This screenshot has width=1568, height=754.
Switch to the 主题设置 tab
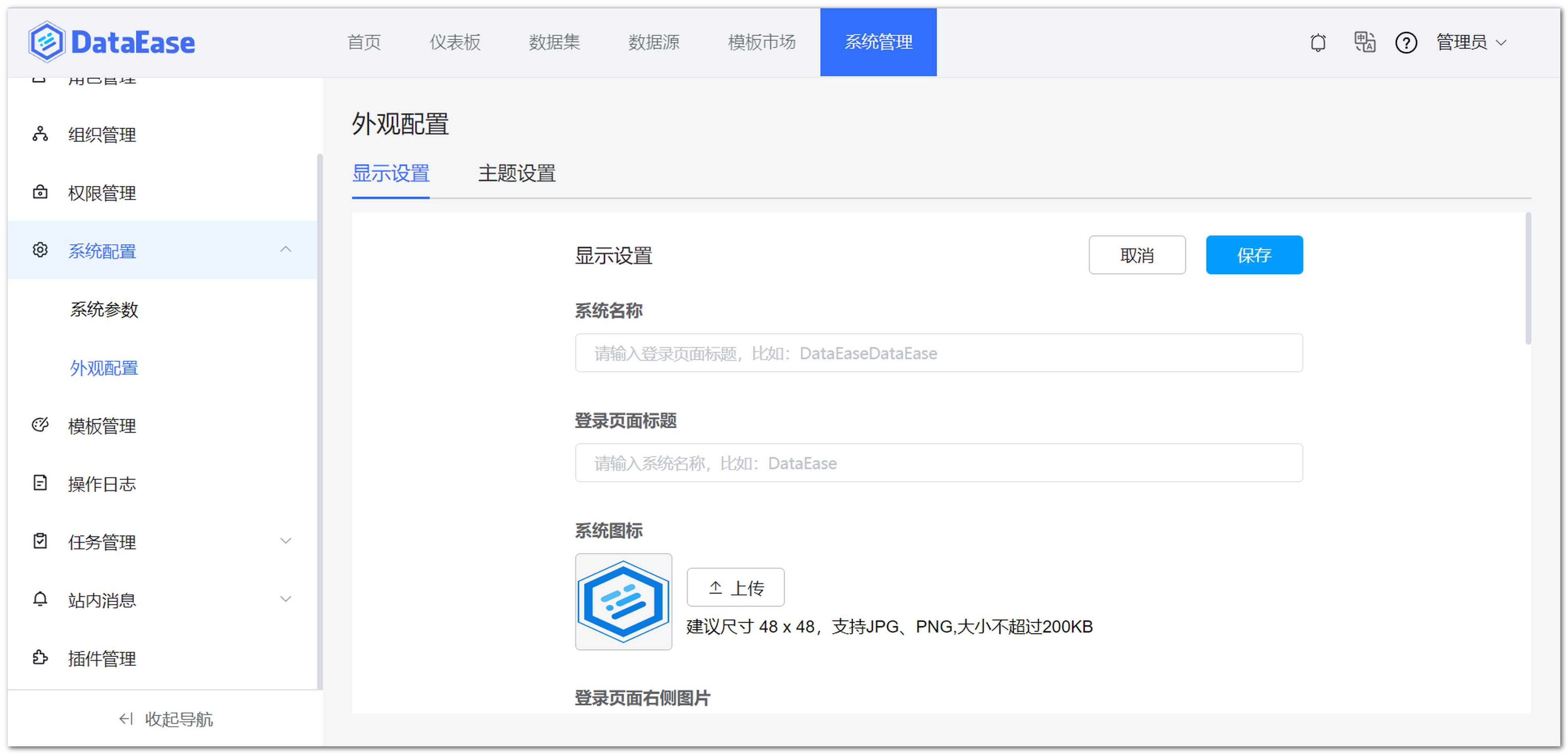point(517,174)
